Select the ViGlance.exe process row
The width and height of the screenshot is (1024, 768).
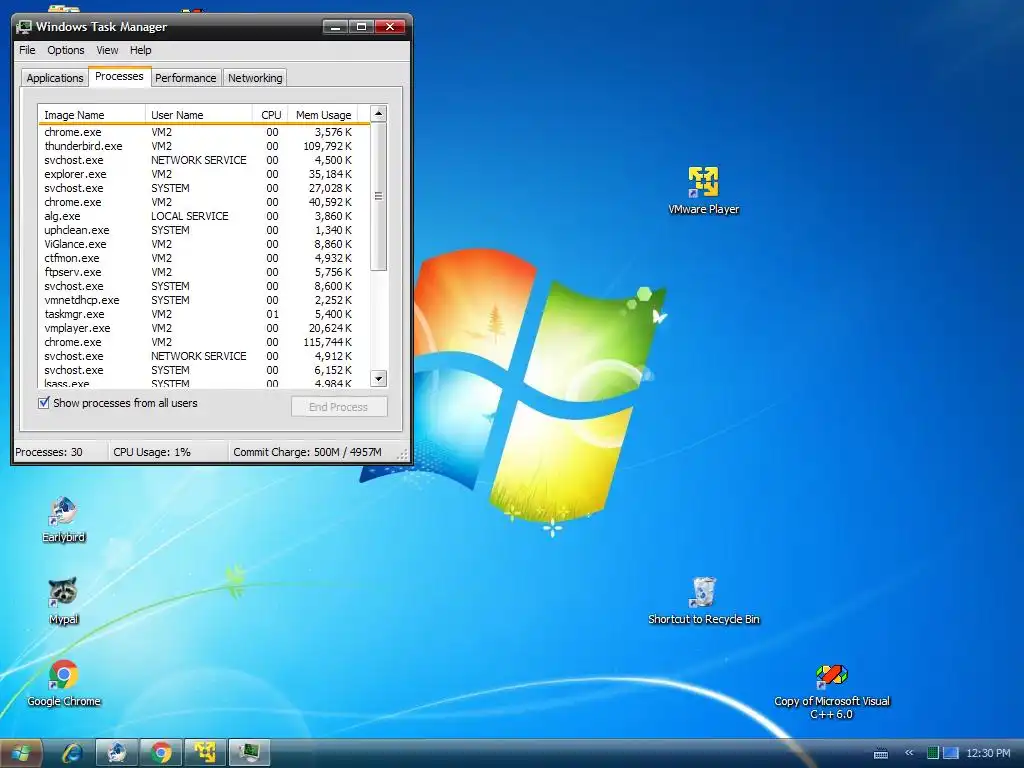[203, 244]
